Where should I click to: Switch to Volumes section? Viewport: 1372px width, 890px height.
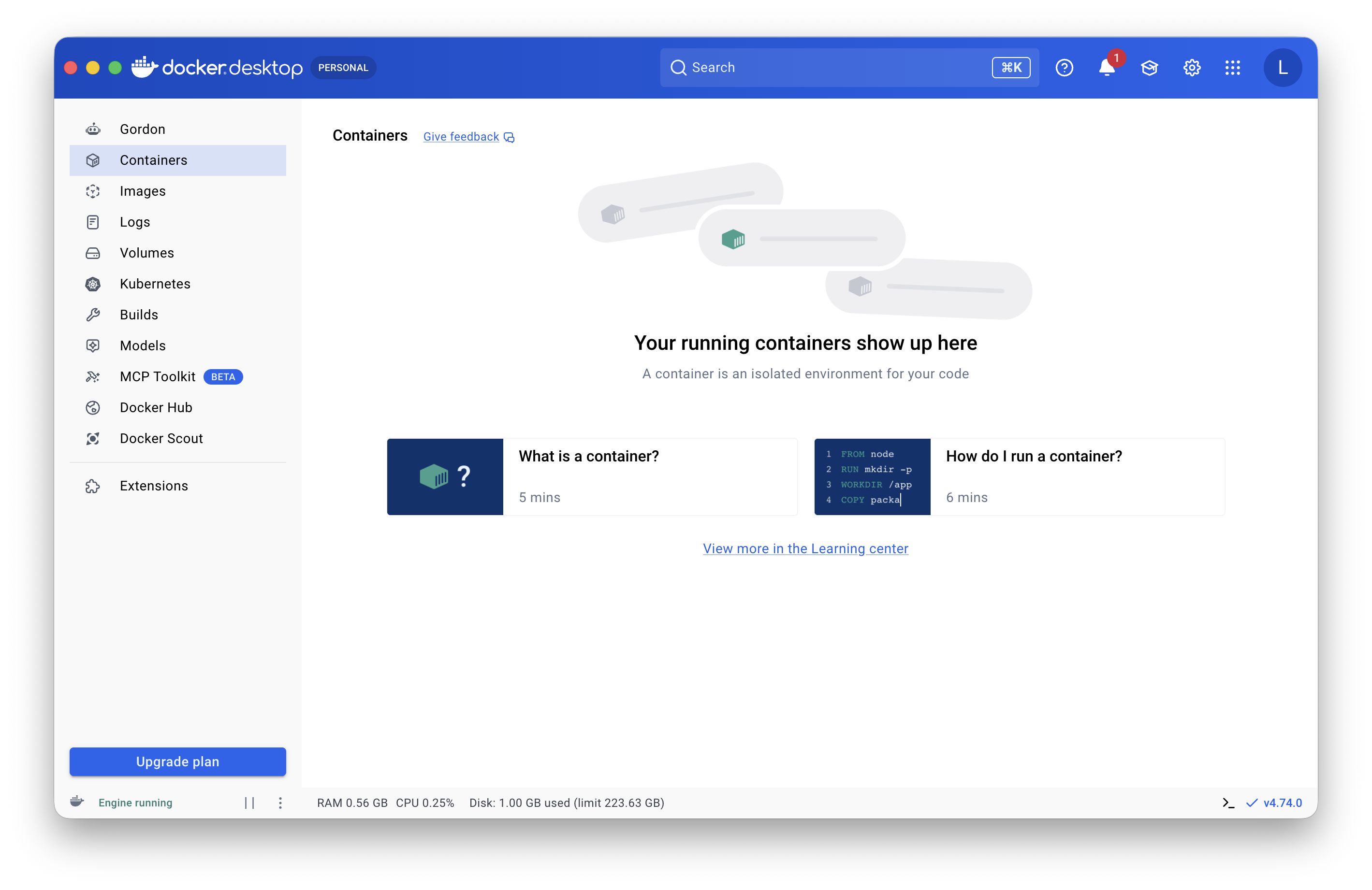pyautogui.click(x=177, y=253)
